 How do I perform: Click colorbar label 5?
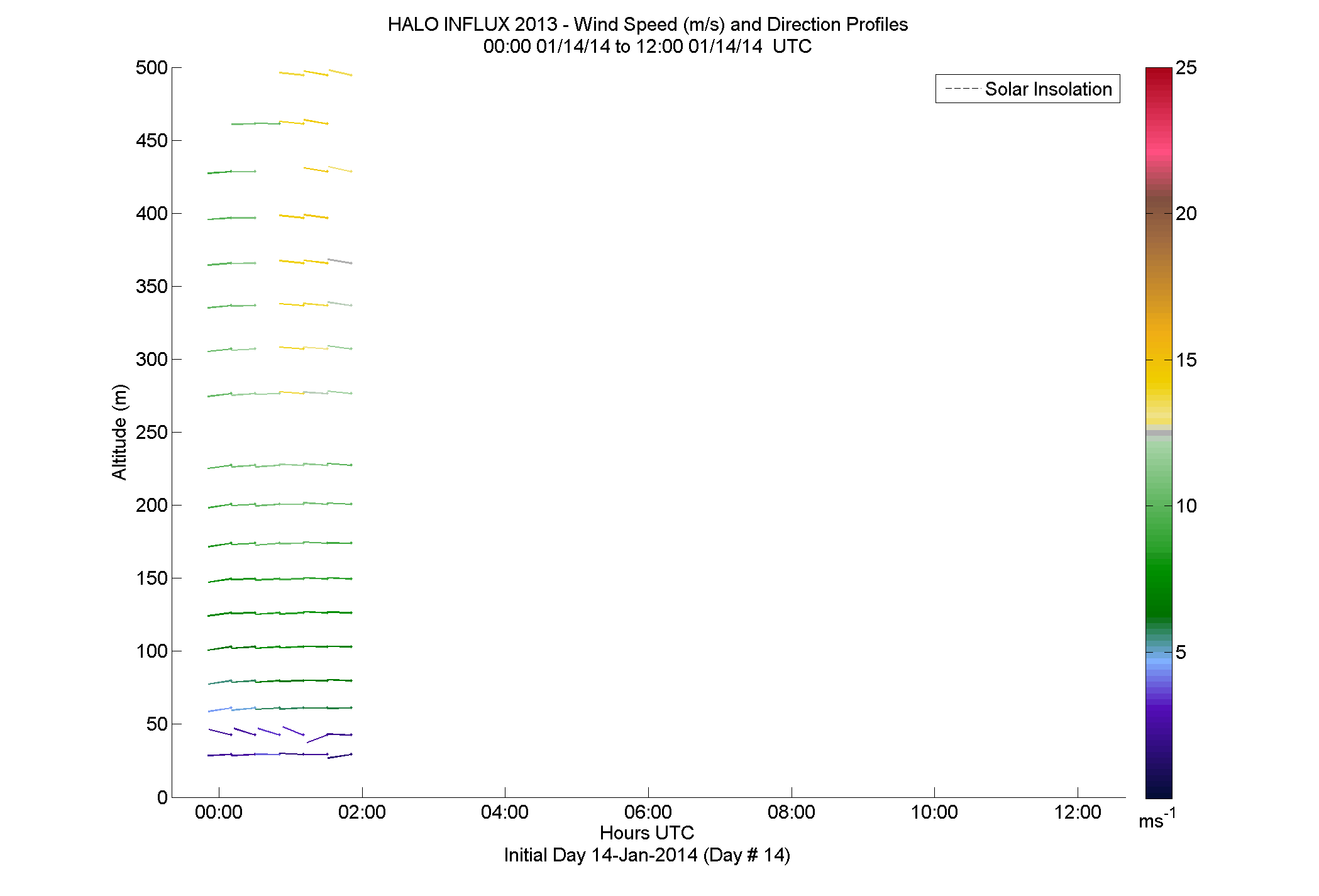1181,653
